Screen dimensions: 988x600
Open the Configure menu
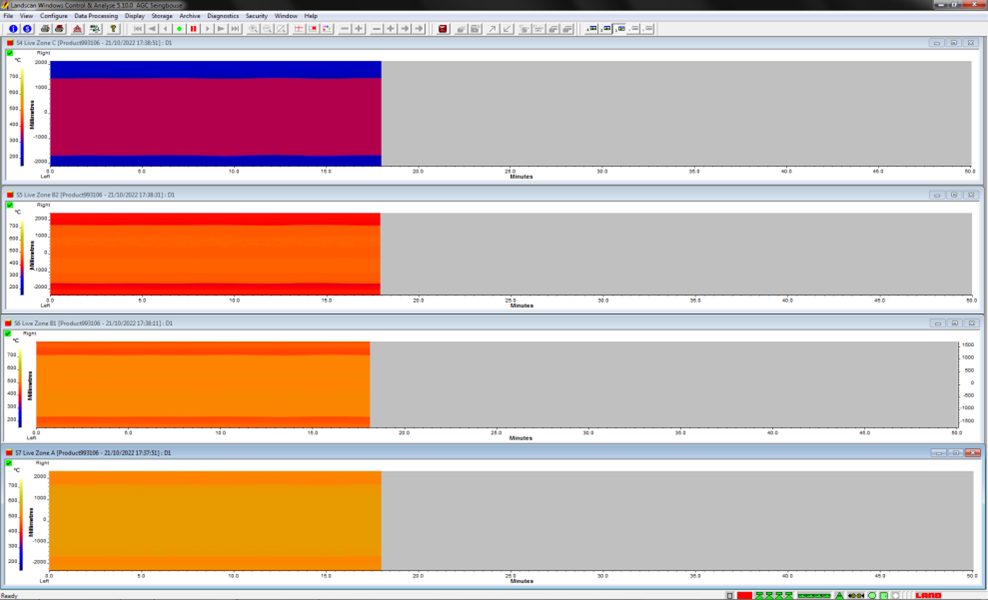[54, 16]
